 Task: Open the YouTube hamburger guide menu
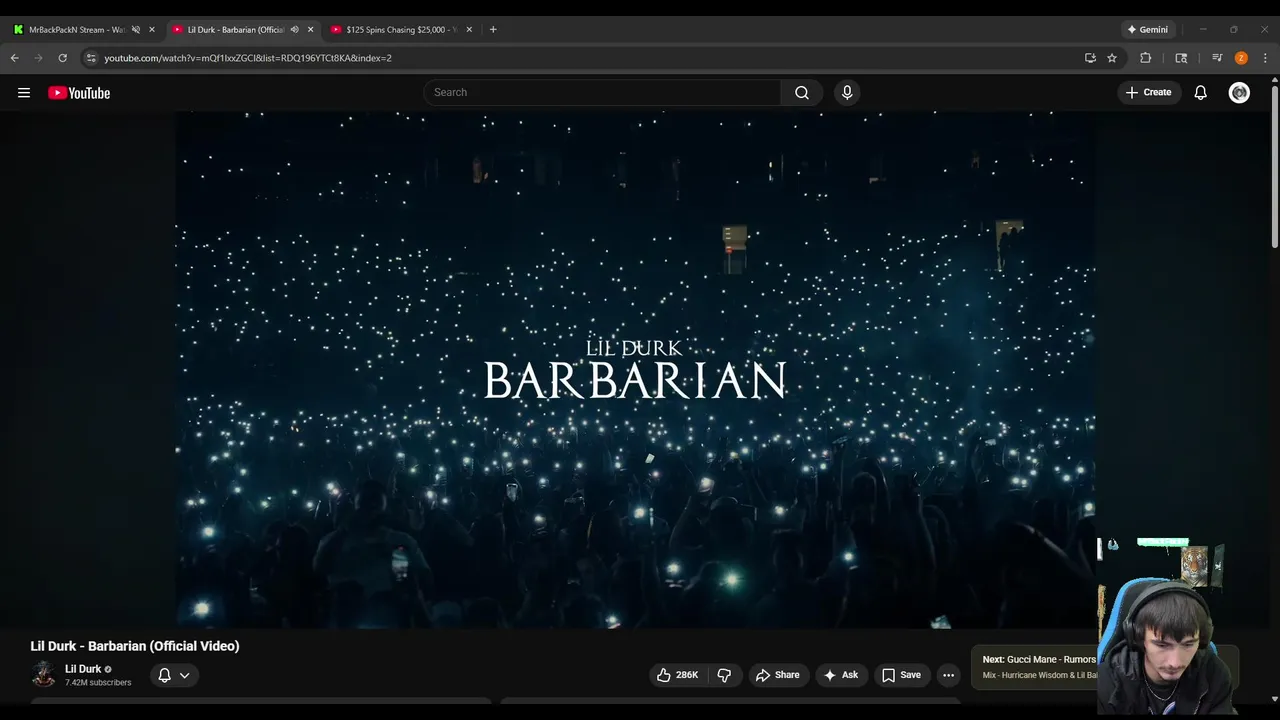click(x=24, y=93)
